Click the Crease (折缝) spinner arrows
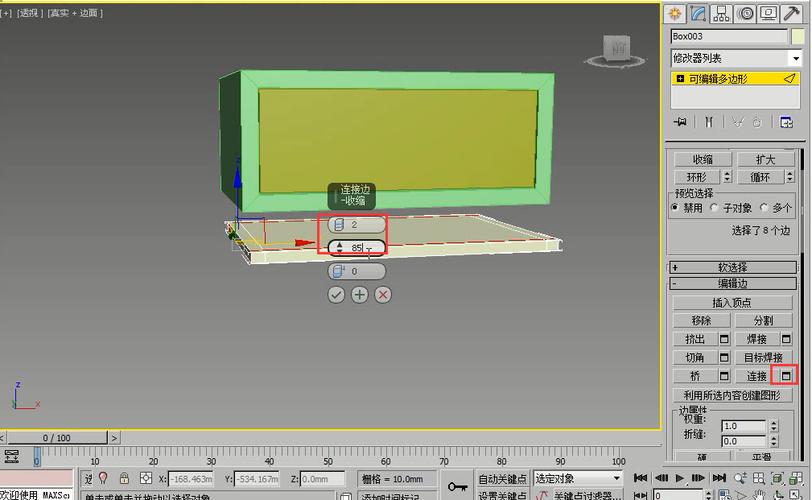Viewport: 812px width, 500px height. 774,442
